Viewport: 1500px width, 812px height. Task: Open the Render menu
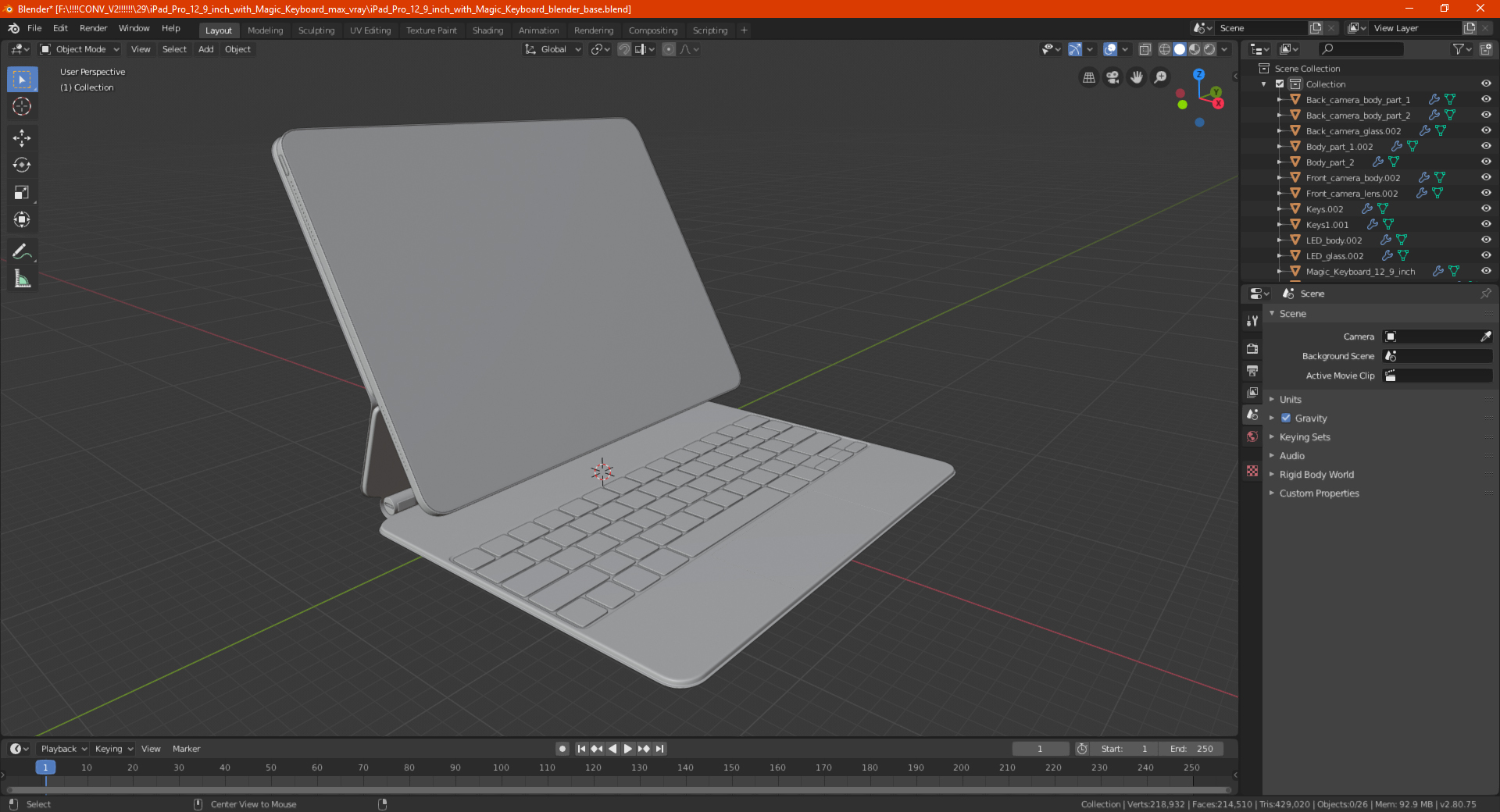pyautogui.click(x=93, y=28)
